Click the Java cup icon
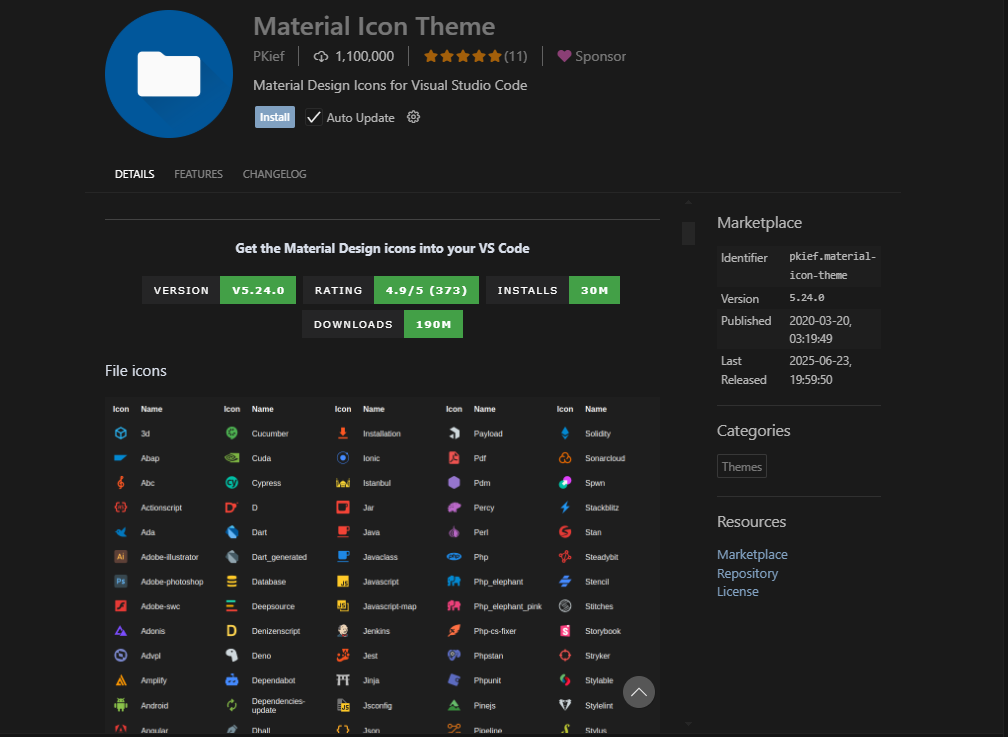 click(343, 532)
